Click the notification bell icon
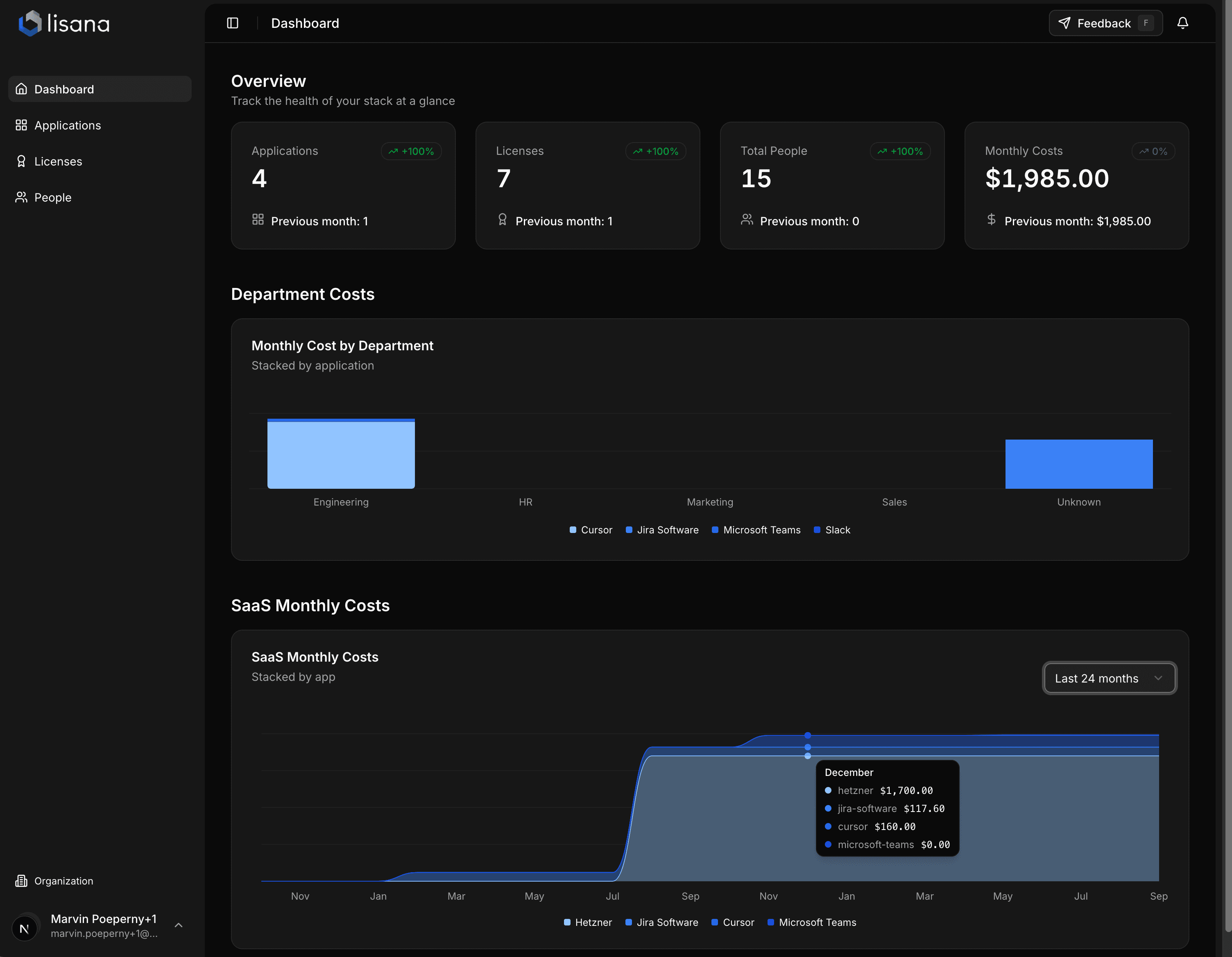Viewport: 1232px width, 957px height. (x=1183, y=23)
